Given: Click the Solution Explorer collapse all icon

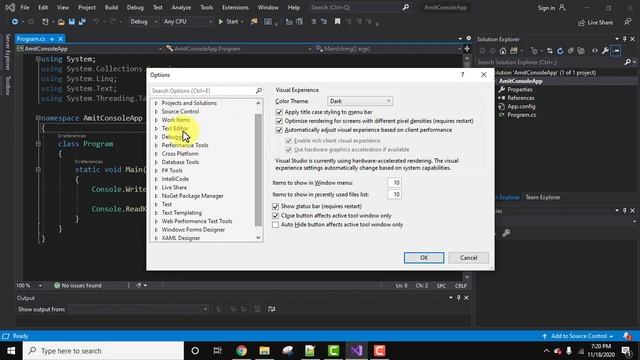Looking at the screenshot, I should coord(570,51).
